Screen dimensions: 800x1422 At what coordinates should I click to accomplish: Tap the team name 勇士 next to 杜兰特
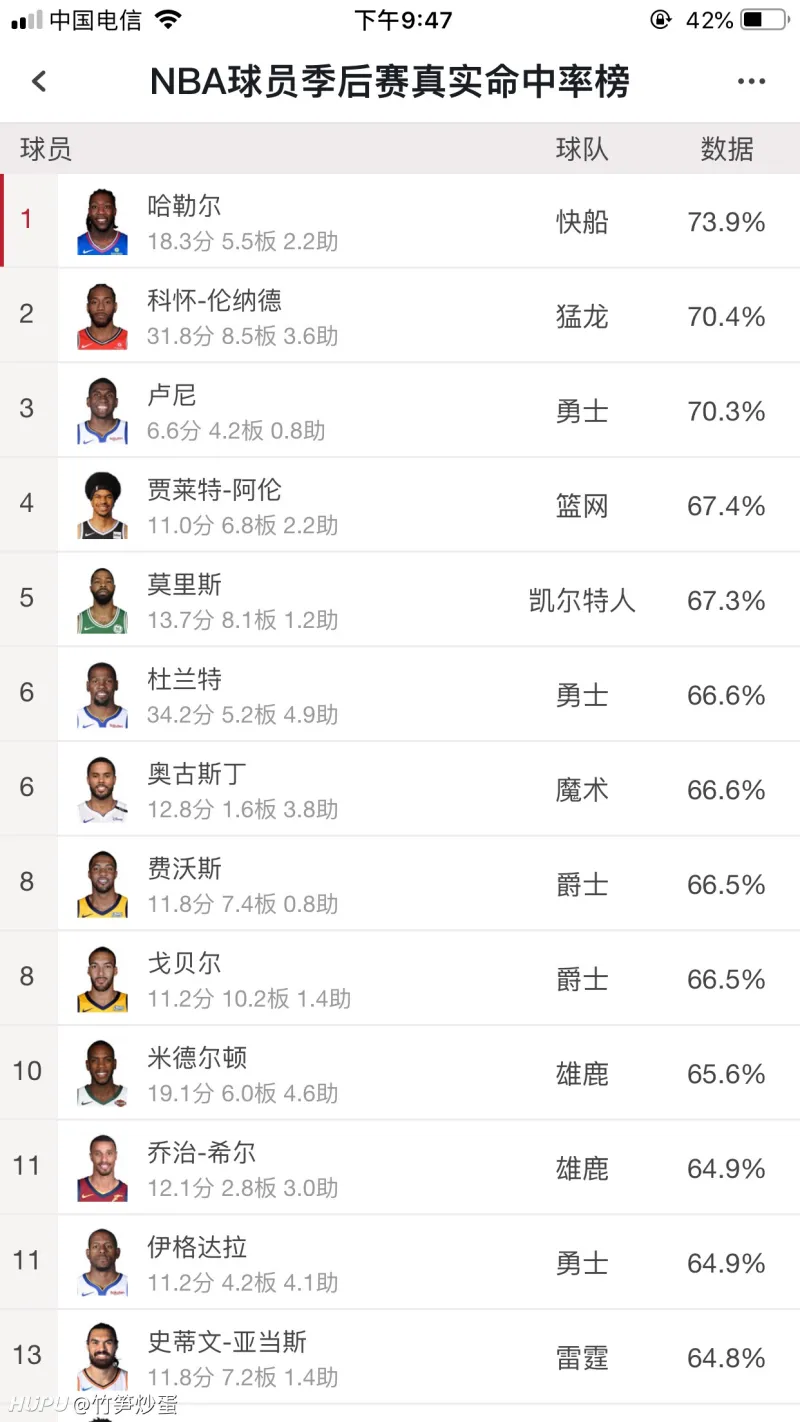[581, 694]
